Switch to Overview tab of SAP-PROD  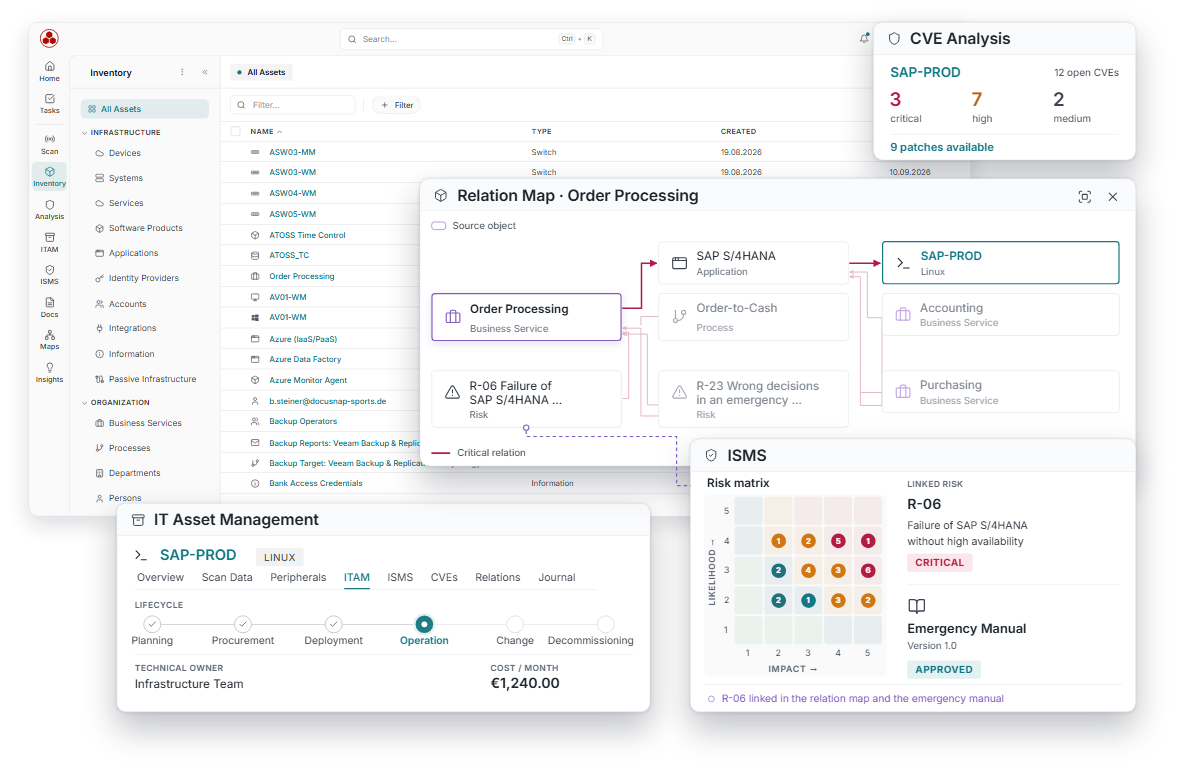pyautogui.click(x=160, y=577)
